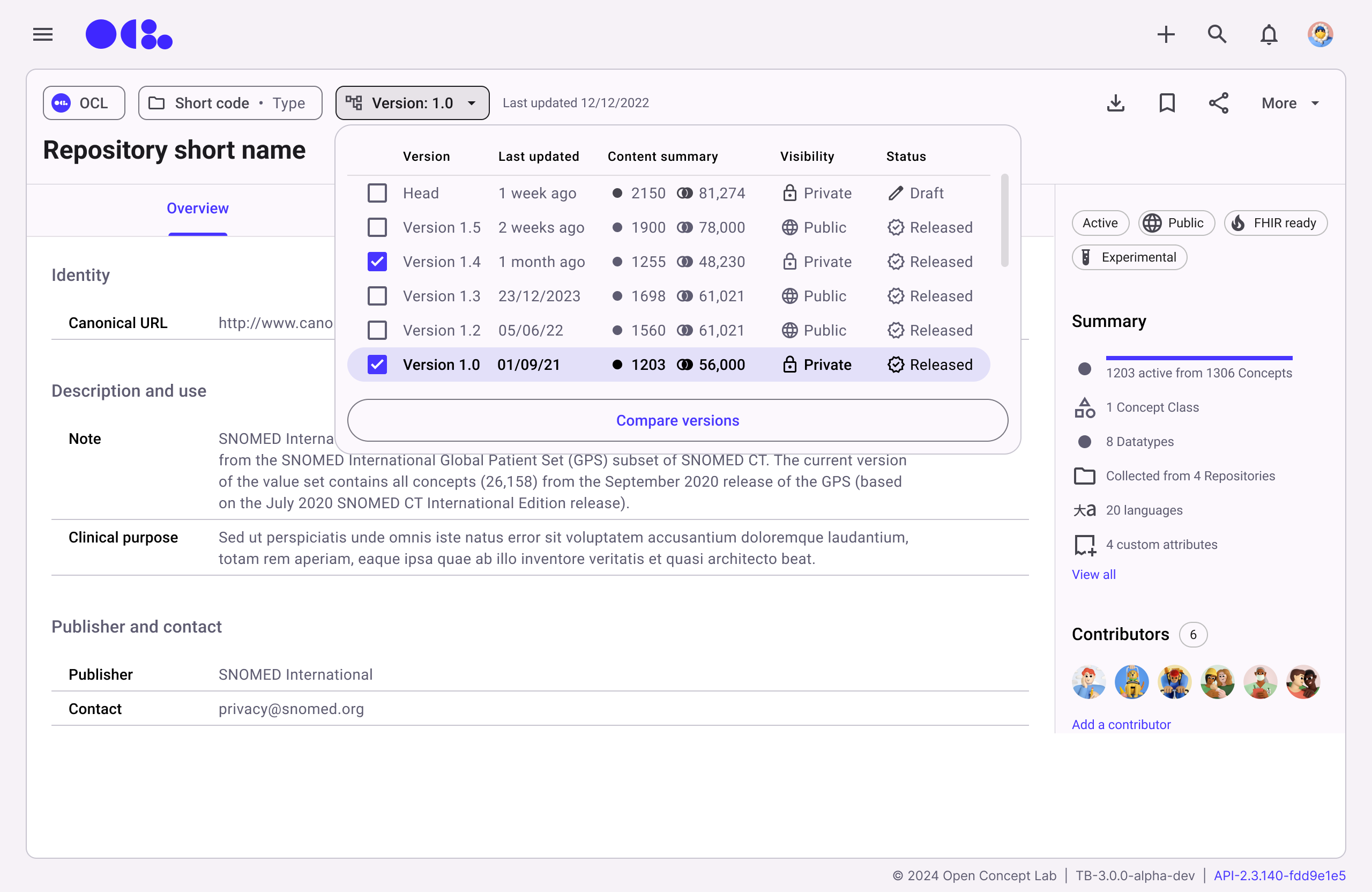Screen dimensions: 1372x892
Task: Select the Version 1.5 row
Action: point(441,228)
